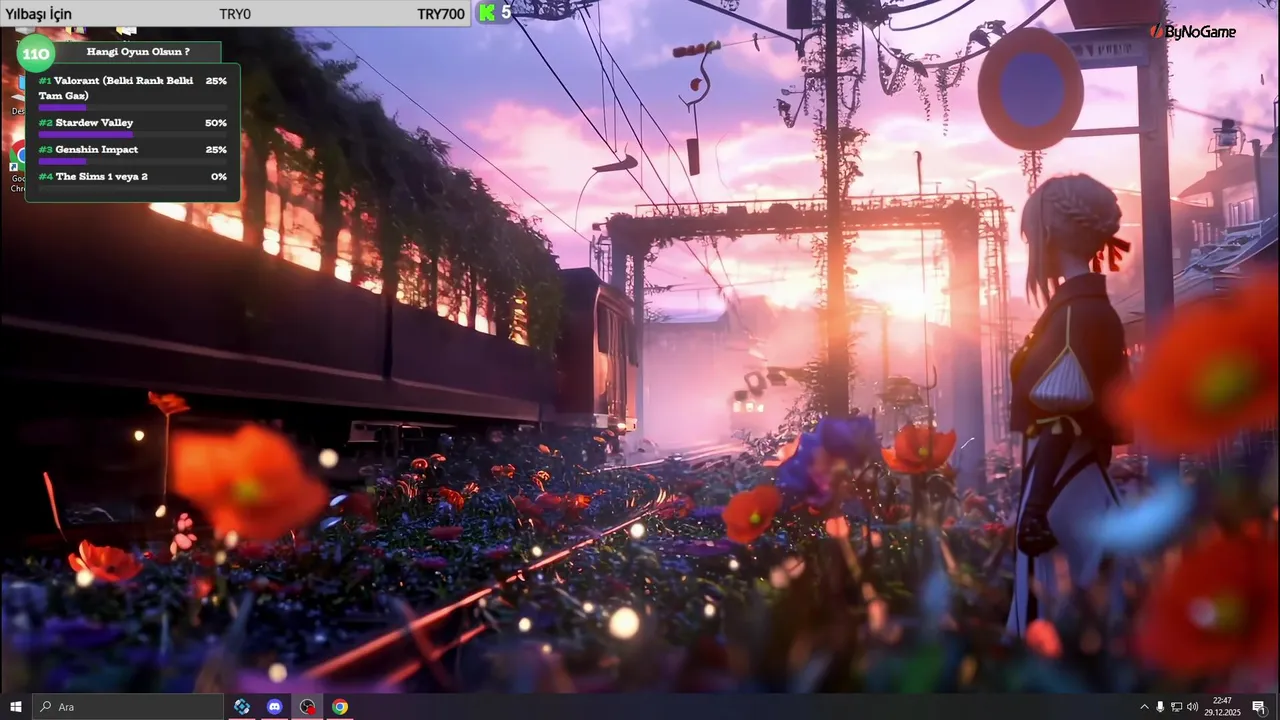This screenshot has height=720, width=1280.
Task: Click the ByNoGame logo watermark
Action: [x=1192, y=32]
